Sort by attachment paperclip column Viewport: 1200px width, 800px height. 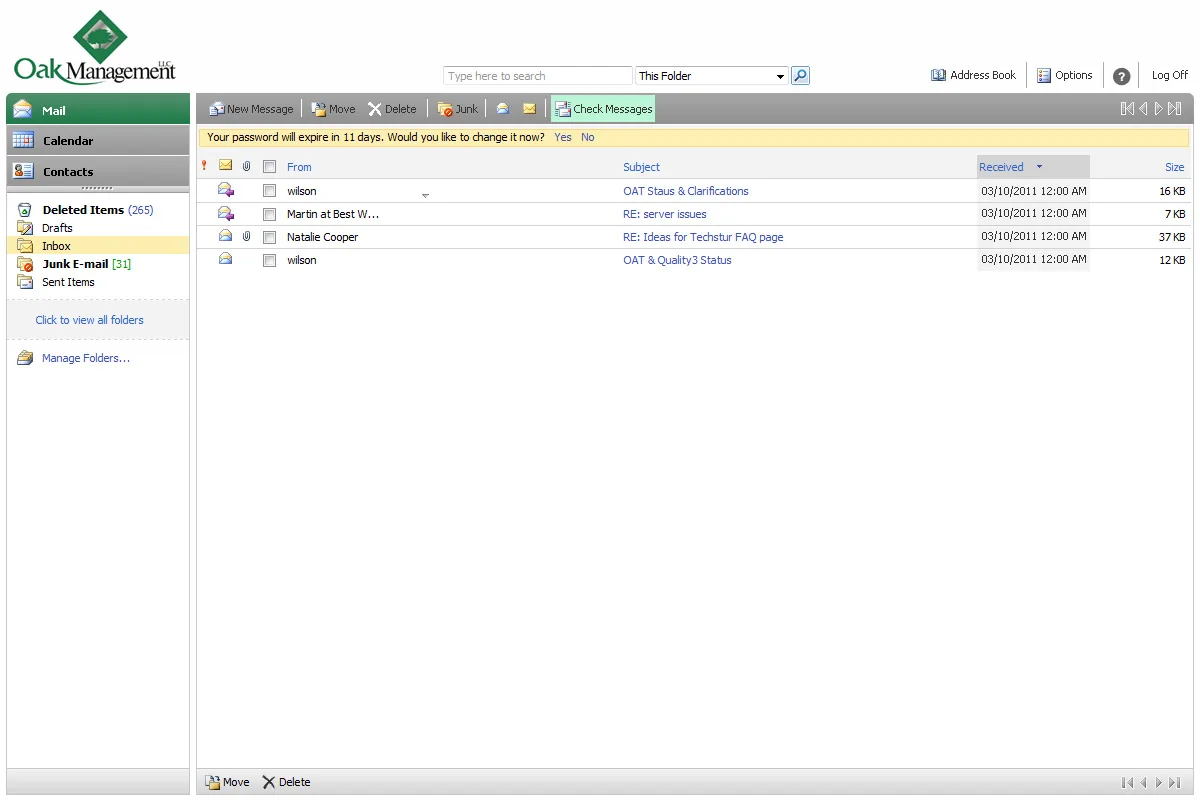[x=247, y=166]
